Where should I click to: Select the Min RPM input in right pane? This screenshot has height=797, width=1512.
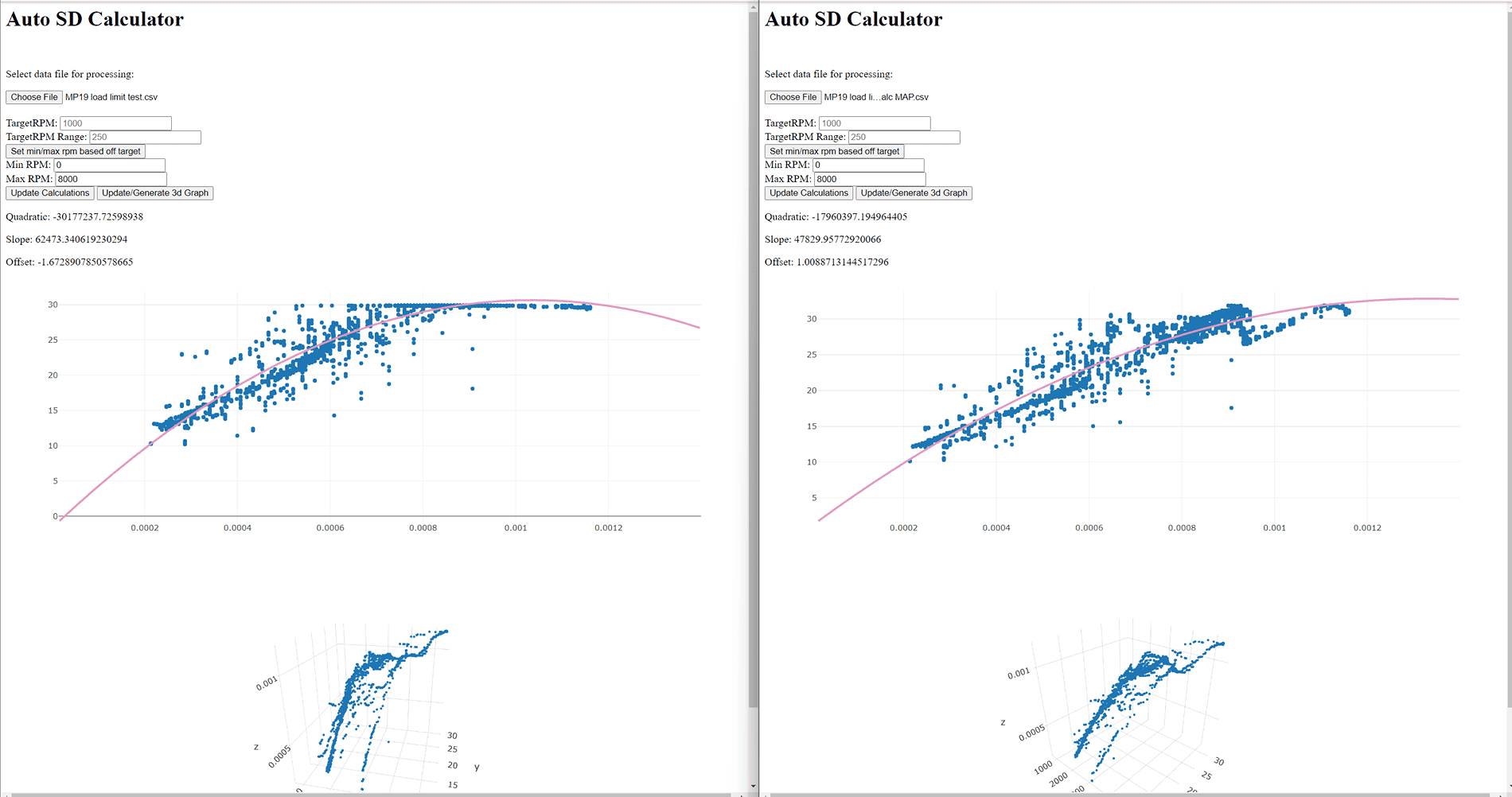(x=868, y=165)
